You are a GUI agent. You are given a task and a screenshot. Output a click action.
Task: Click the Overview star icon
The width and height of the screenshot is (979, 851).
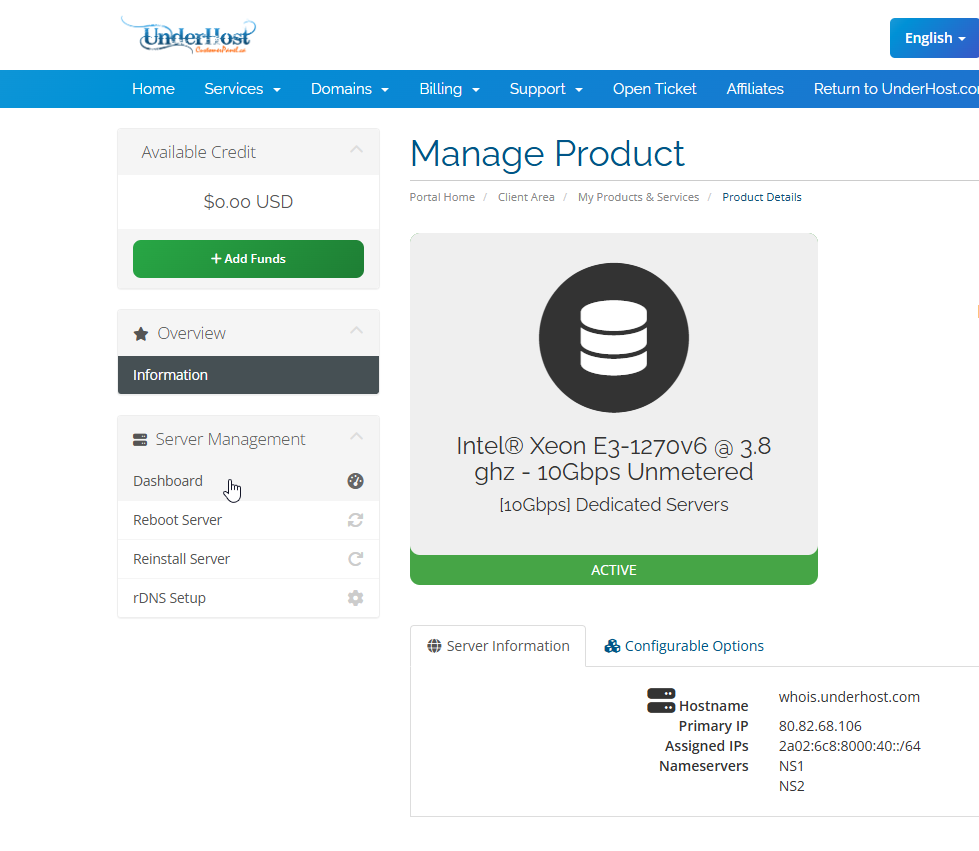click(141, 334)
